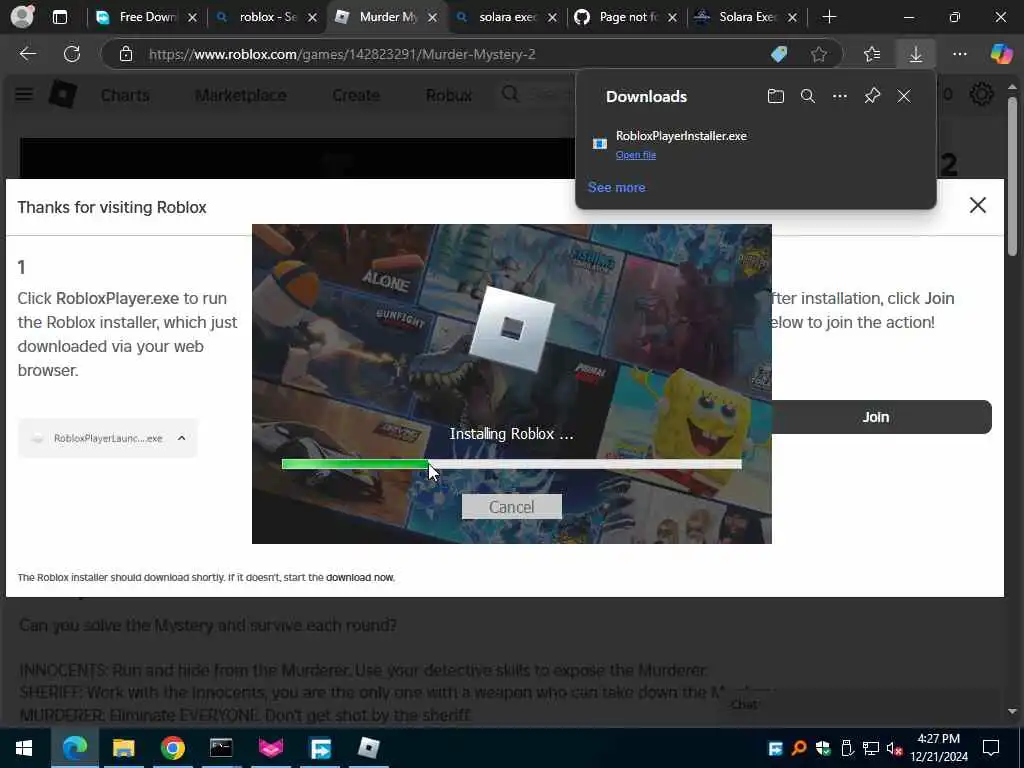
Task: Open the favorites list icon
Action: 872,54
